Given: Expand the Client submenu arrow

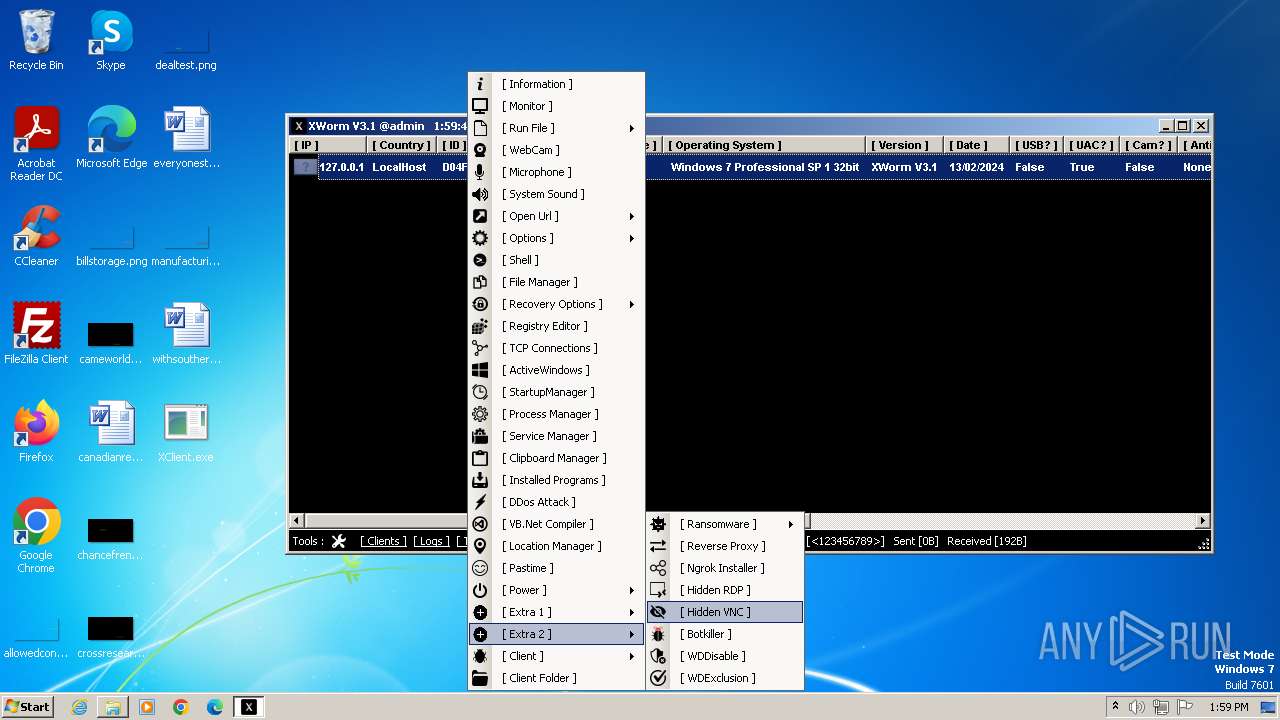Looking at the screenshot, I should coord(632,656).
